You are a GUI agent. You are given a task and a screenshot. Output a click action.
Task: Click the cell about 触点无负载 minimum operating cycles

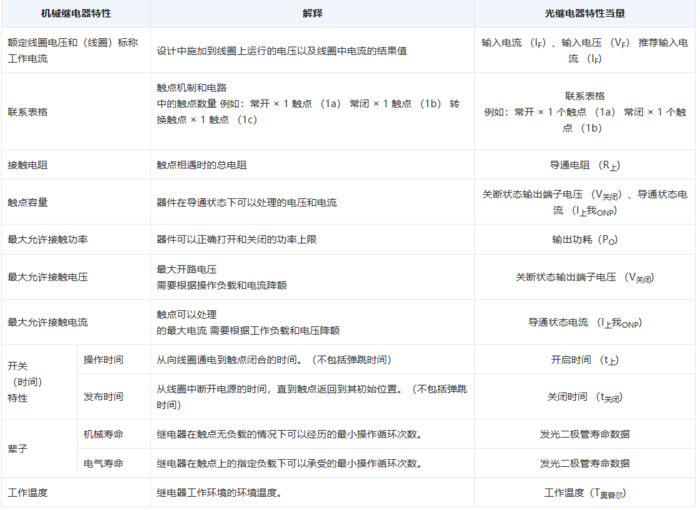312,434
